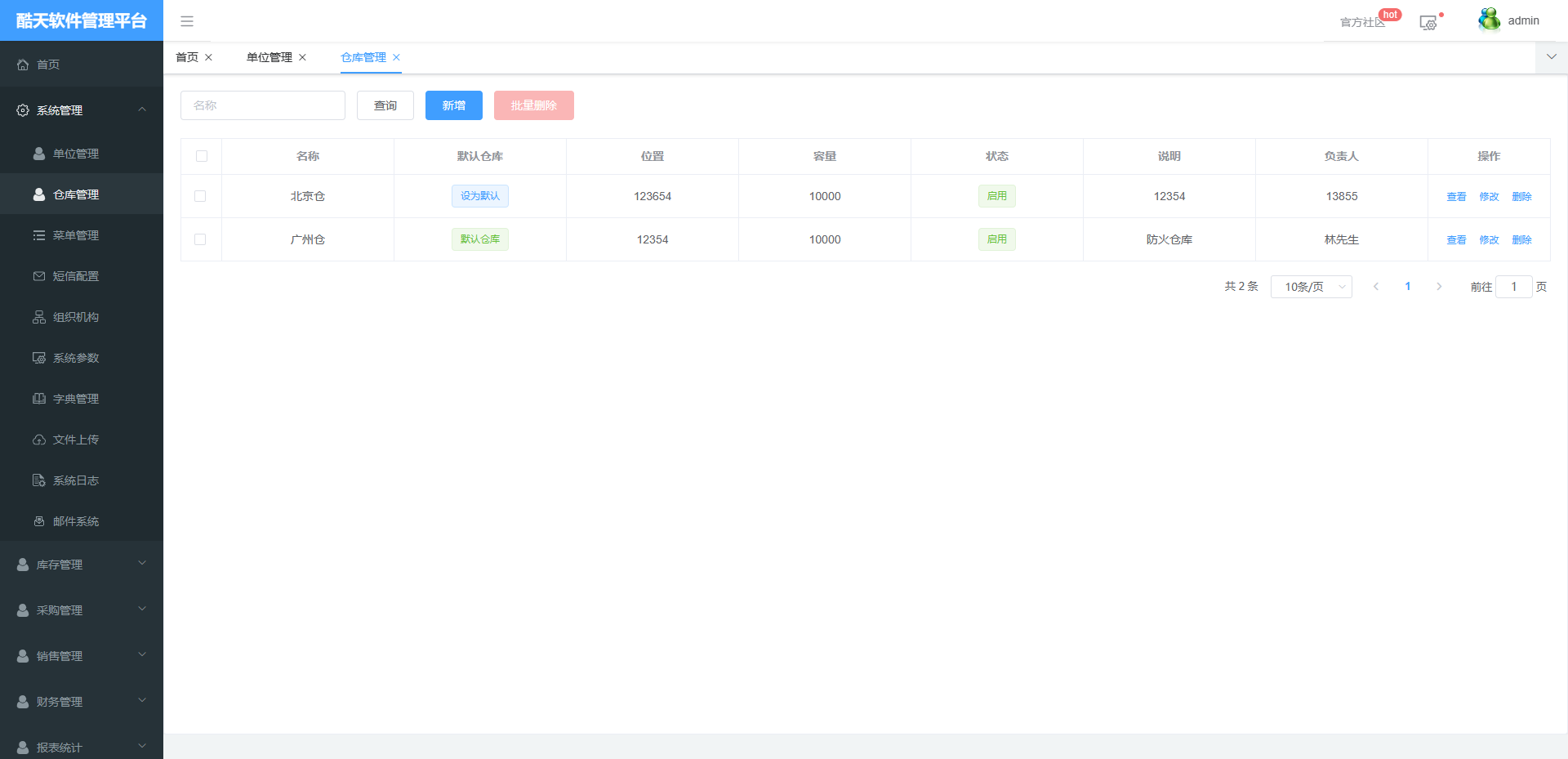Screen dimensions: 1568x759
Task: Collapse the sidebar with the hamburger icon
Action: pos(187,21)
